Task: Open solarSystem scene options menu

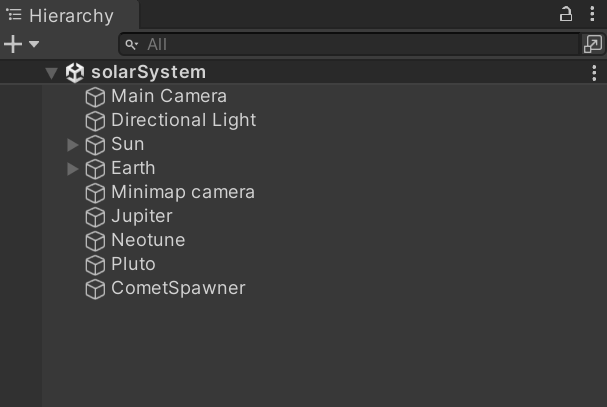Action: [595, 73]
